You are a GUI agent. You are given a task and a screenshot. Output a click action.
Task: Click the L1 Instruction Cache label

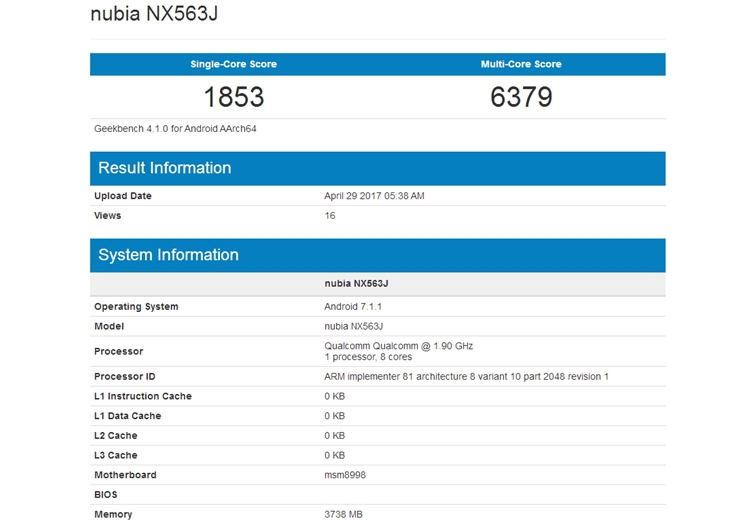tap(142, 396)
